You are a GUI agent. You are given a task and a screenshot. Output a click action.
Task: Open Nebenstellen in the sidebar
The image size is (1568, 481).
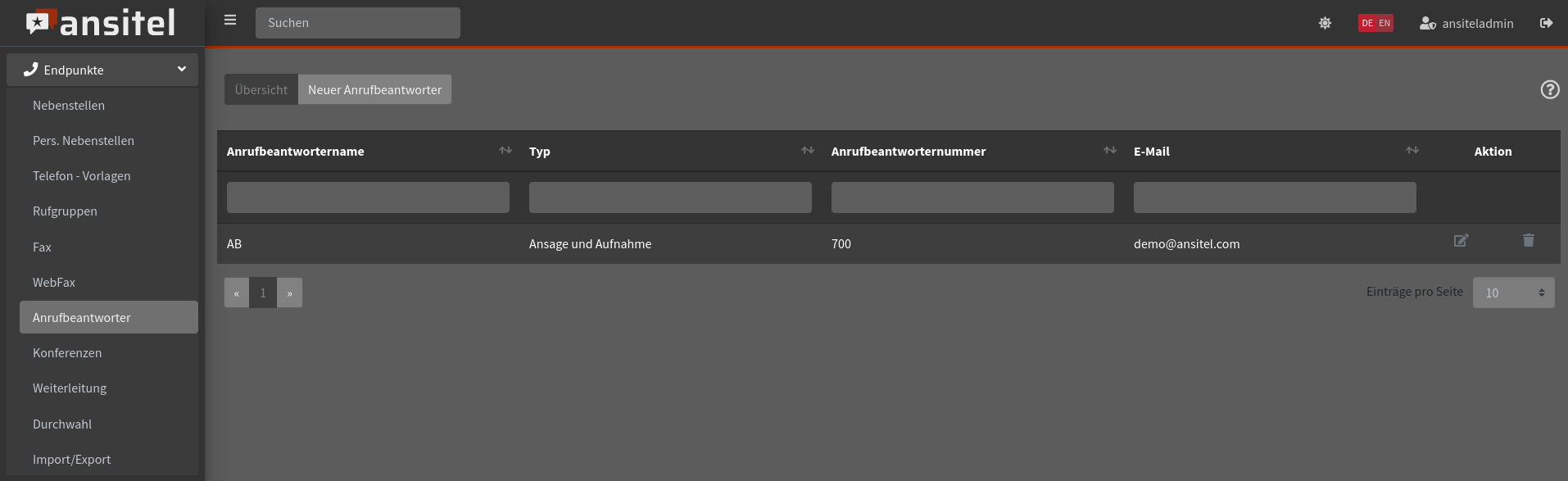tap(69, 105)
